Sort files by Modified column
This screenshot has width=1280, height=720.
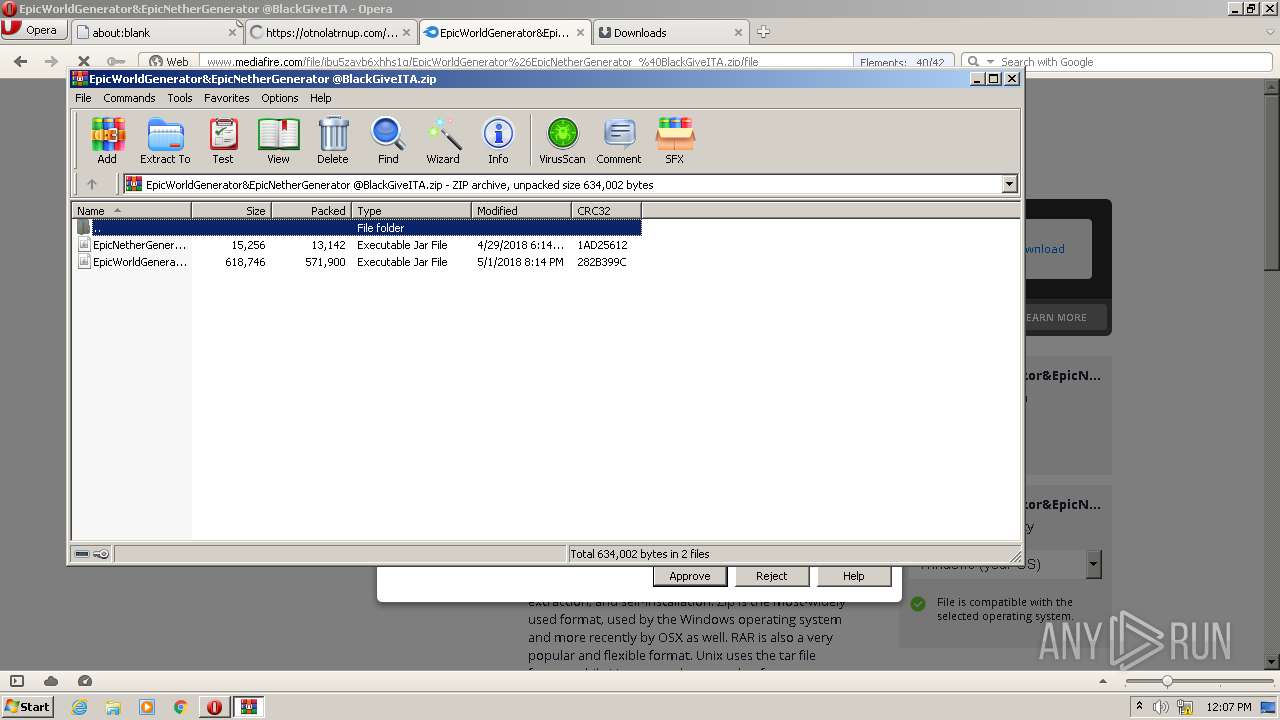[521, 210]
